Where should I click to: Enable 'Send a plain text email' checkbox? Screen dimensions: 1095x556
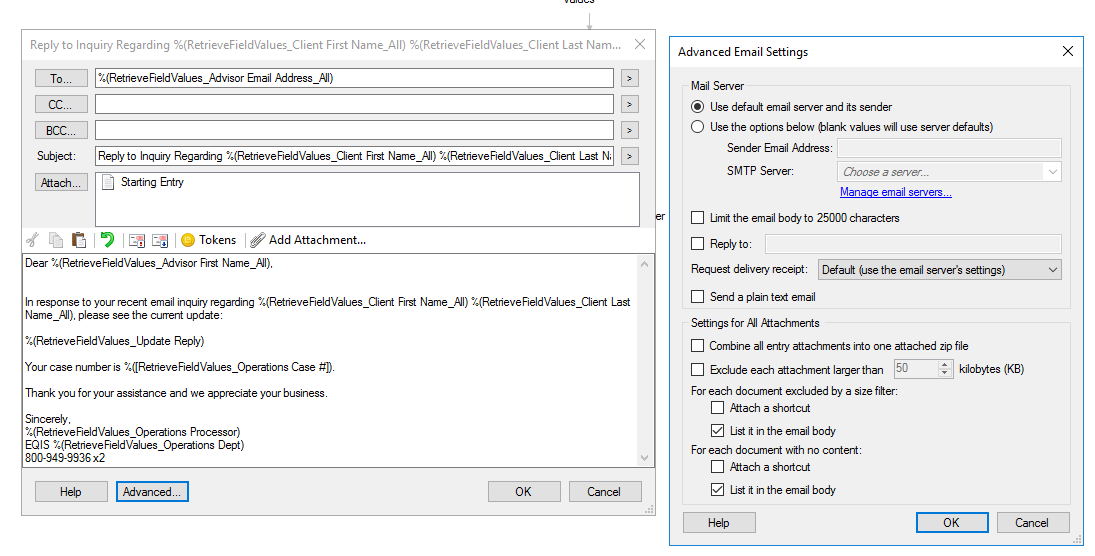coord(698,297)
